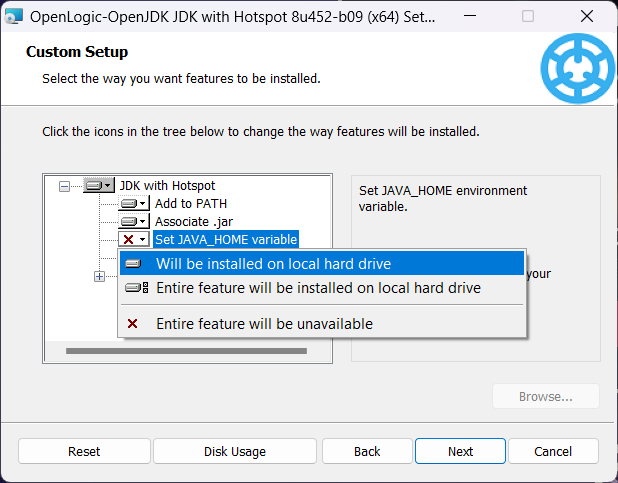Collapse the JDK with Hotspot tree node
Image resolution: width=618 pixels, height=483 pixels.
tap(65, 186)
